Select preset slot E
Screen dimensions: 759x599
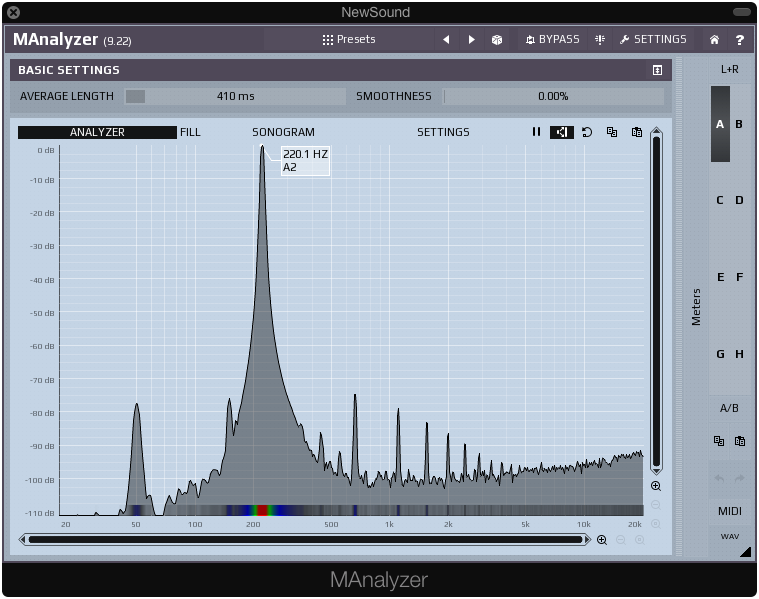720,277
